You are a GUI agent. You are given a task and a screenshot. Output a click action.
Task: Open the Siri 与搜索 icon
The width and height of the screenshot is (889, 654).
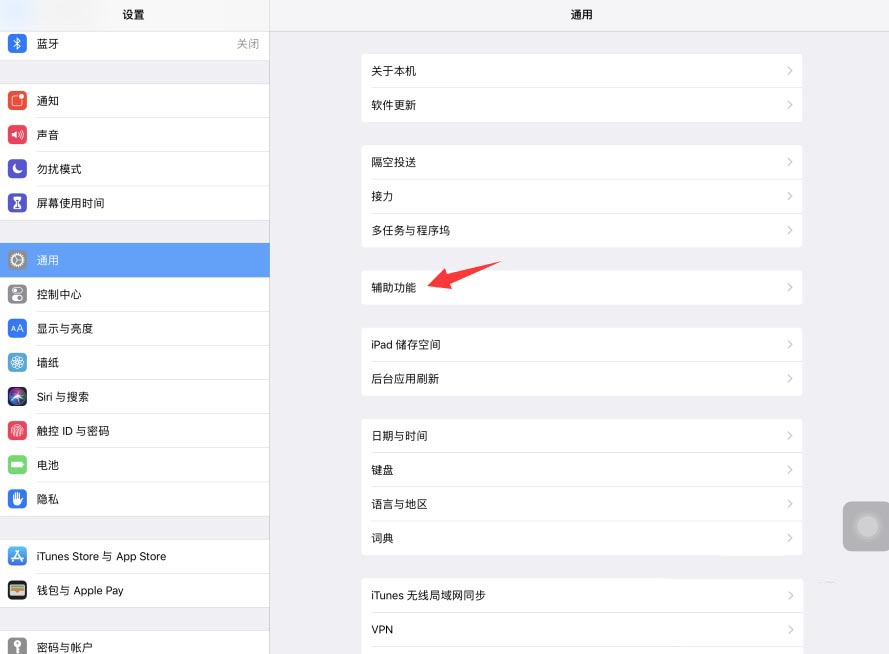(x=17, y=397)
